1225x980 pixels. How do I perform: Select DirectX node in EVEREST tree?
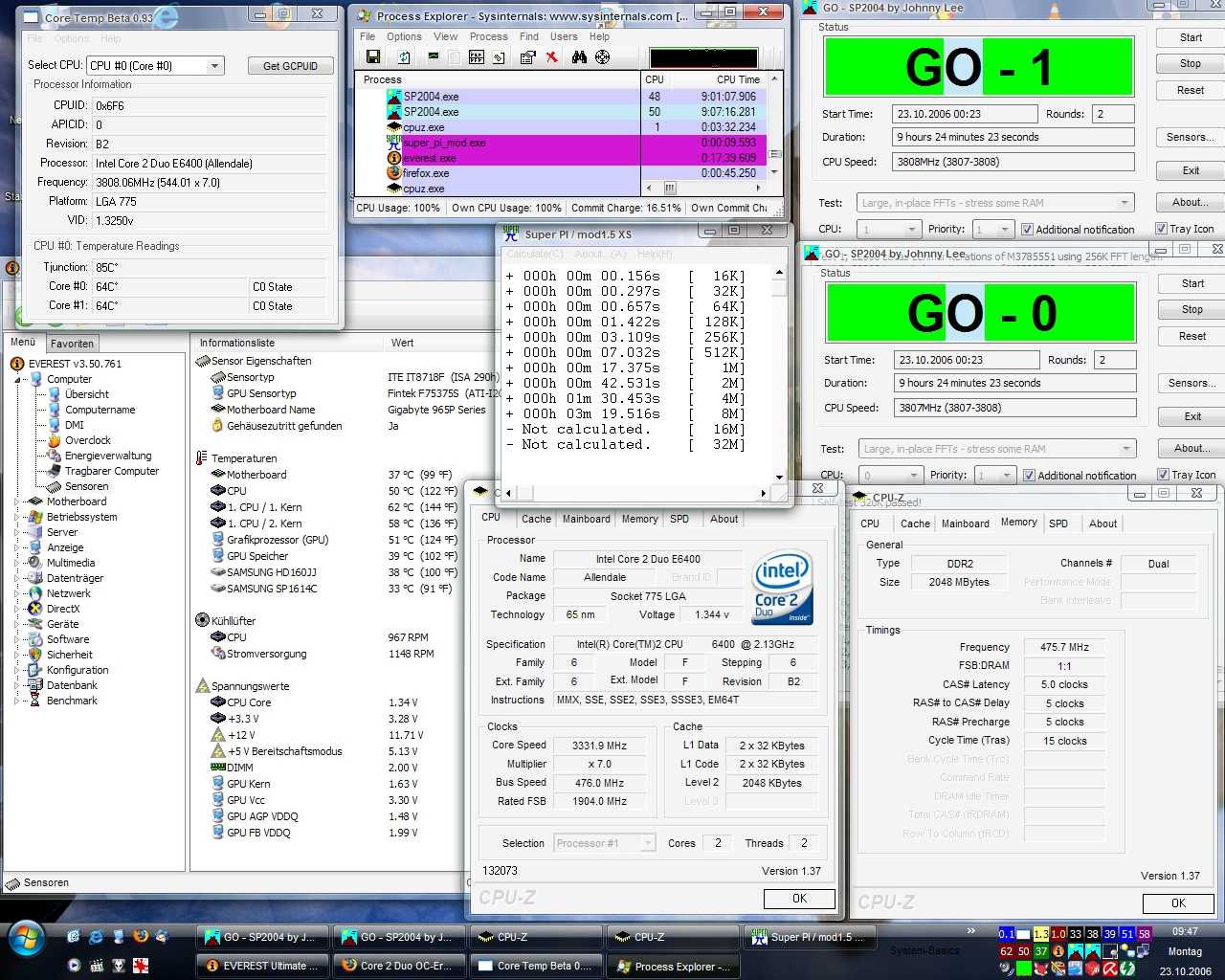coord(63,609)
